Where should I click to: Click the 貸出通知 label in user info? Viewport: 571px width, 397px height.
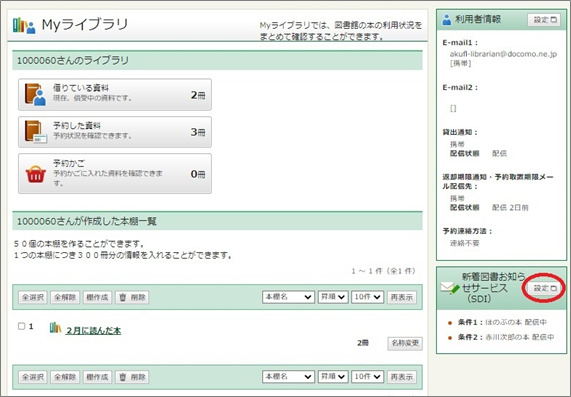[460, 133]
